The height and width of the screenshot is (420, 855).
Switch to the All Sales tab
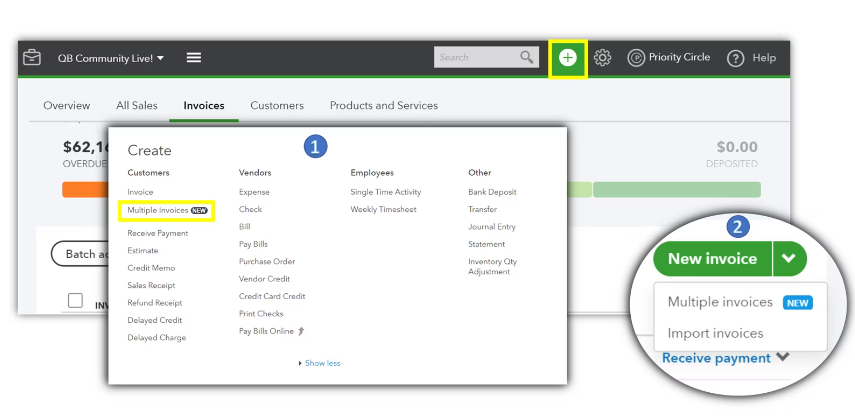137,105
